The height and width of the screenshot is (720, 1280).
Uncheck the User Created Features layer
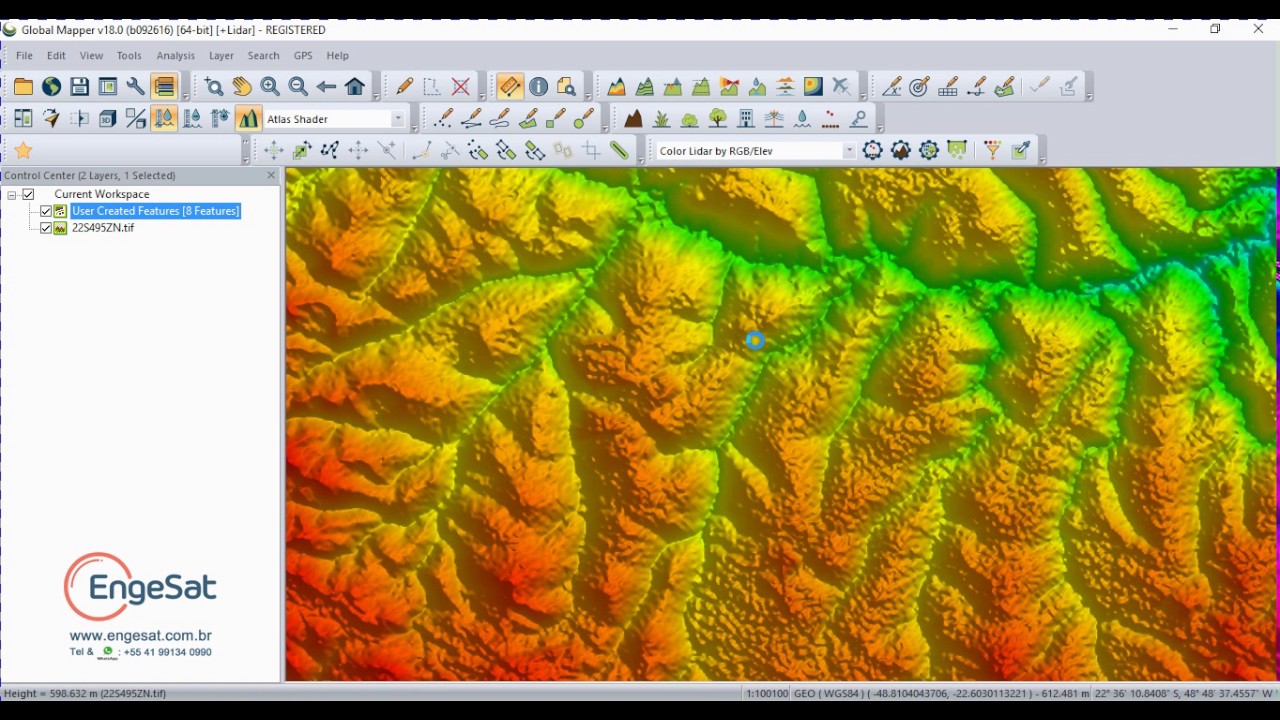[46, 211]
